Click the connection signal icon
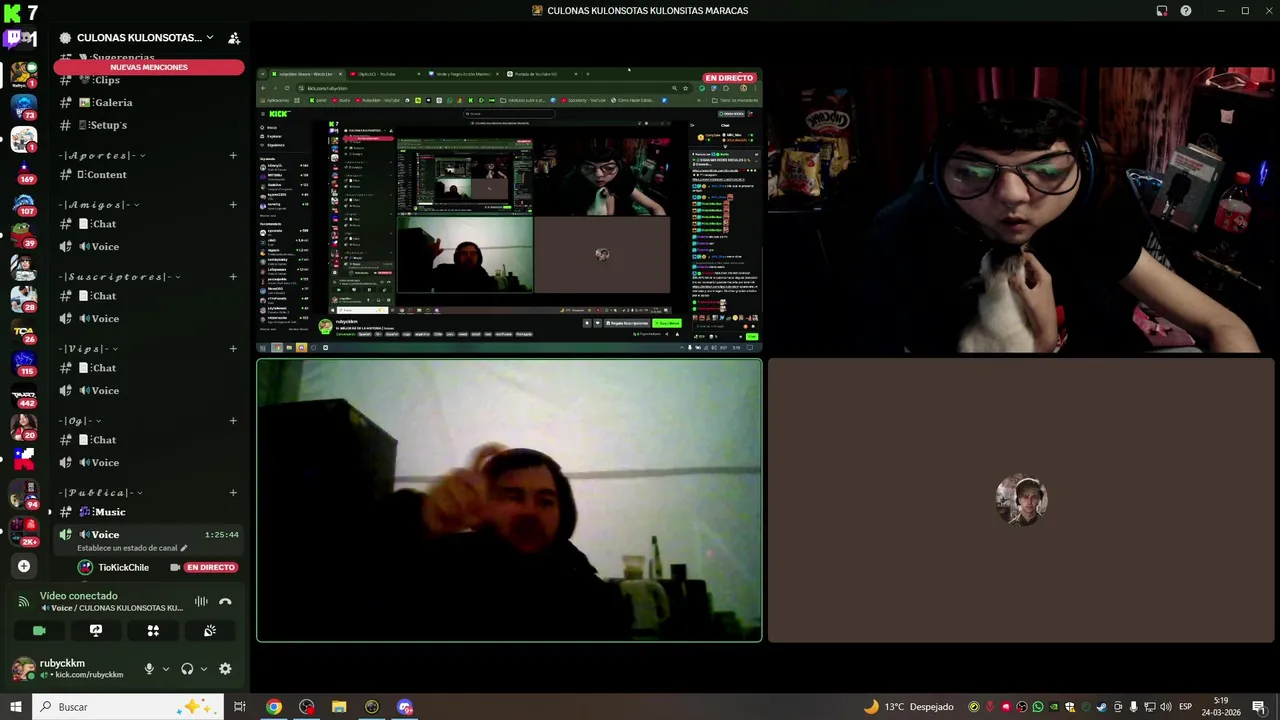This screenshot has width=1280, height=720. tap(24, 601)
